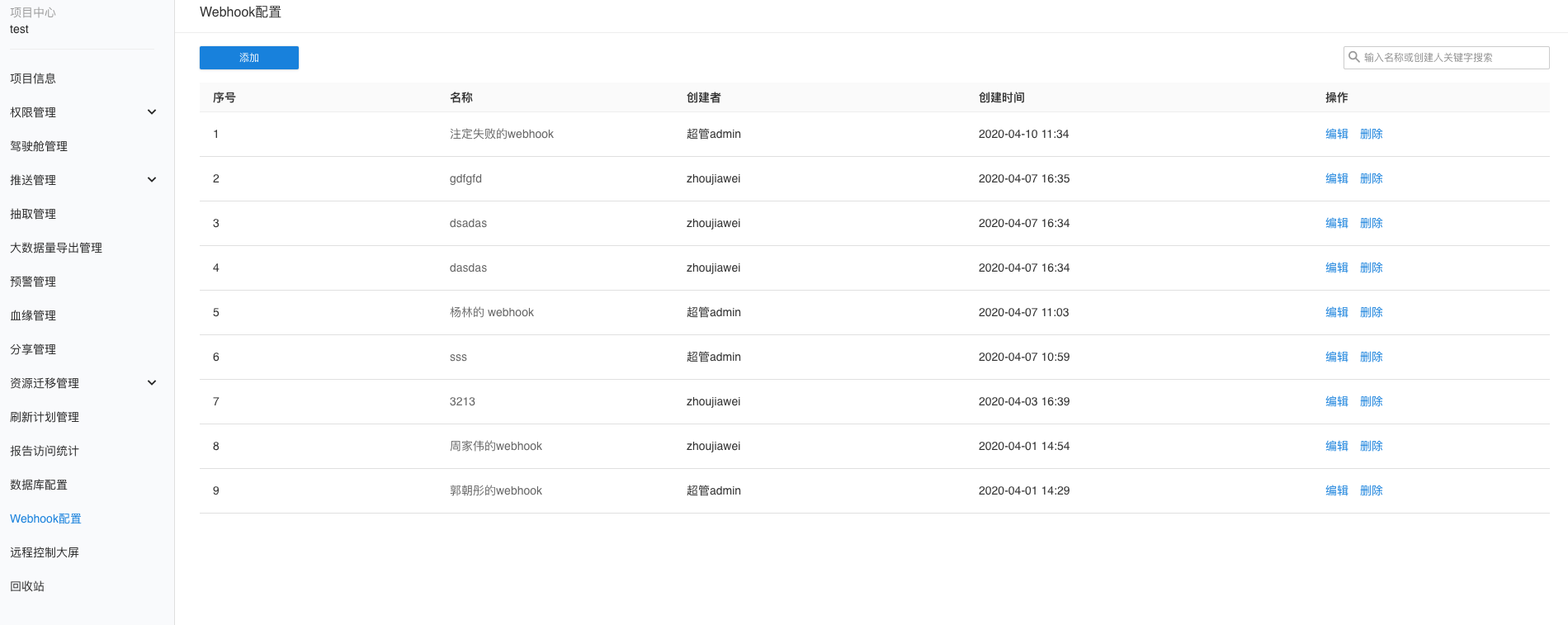Delete the 3213 webhook

click(1371, 401)
